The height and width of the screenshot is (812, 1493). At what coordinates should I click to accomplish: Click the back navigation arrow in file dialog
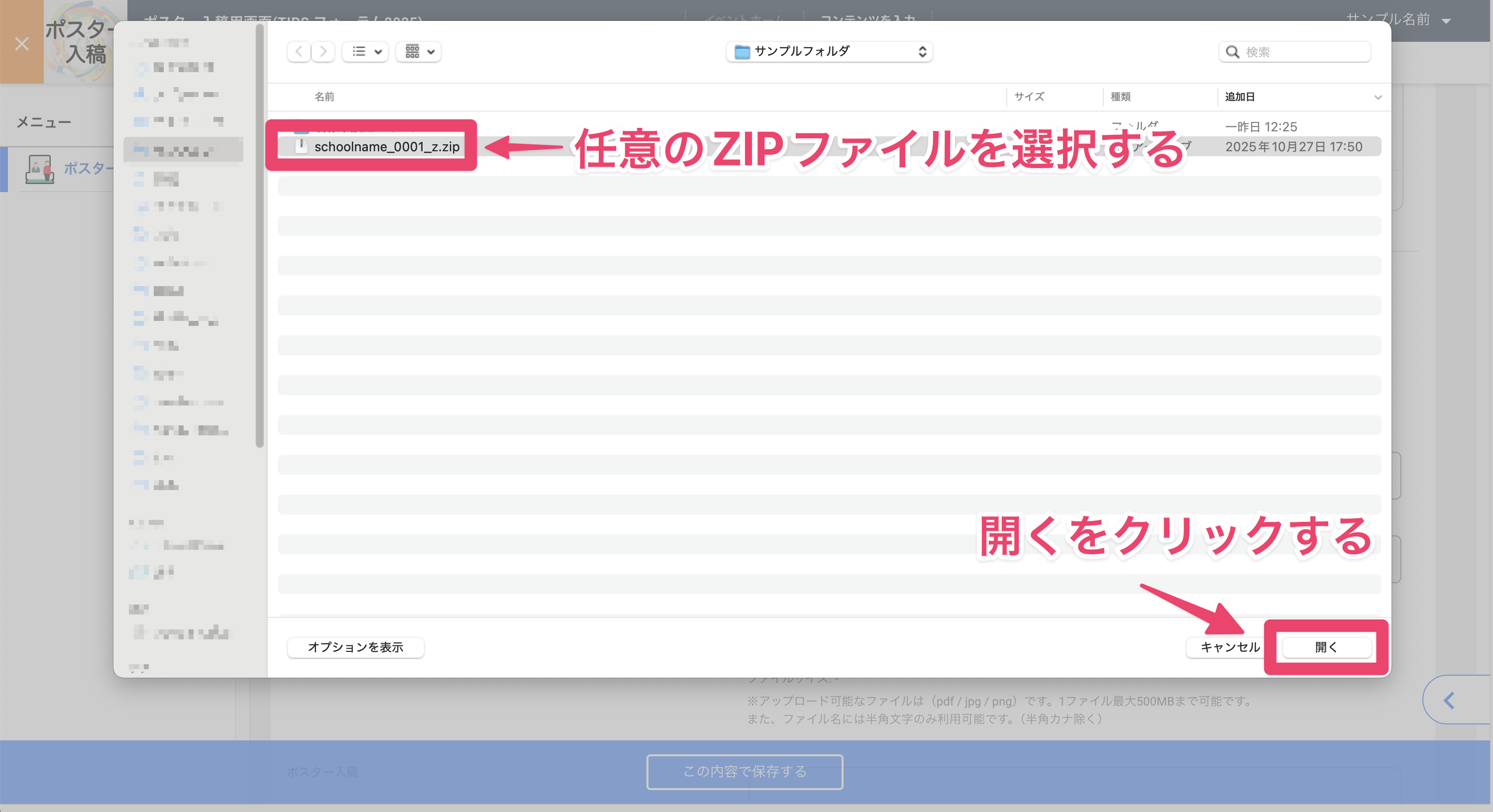299,52
